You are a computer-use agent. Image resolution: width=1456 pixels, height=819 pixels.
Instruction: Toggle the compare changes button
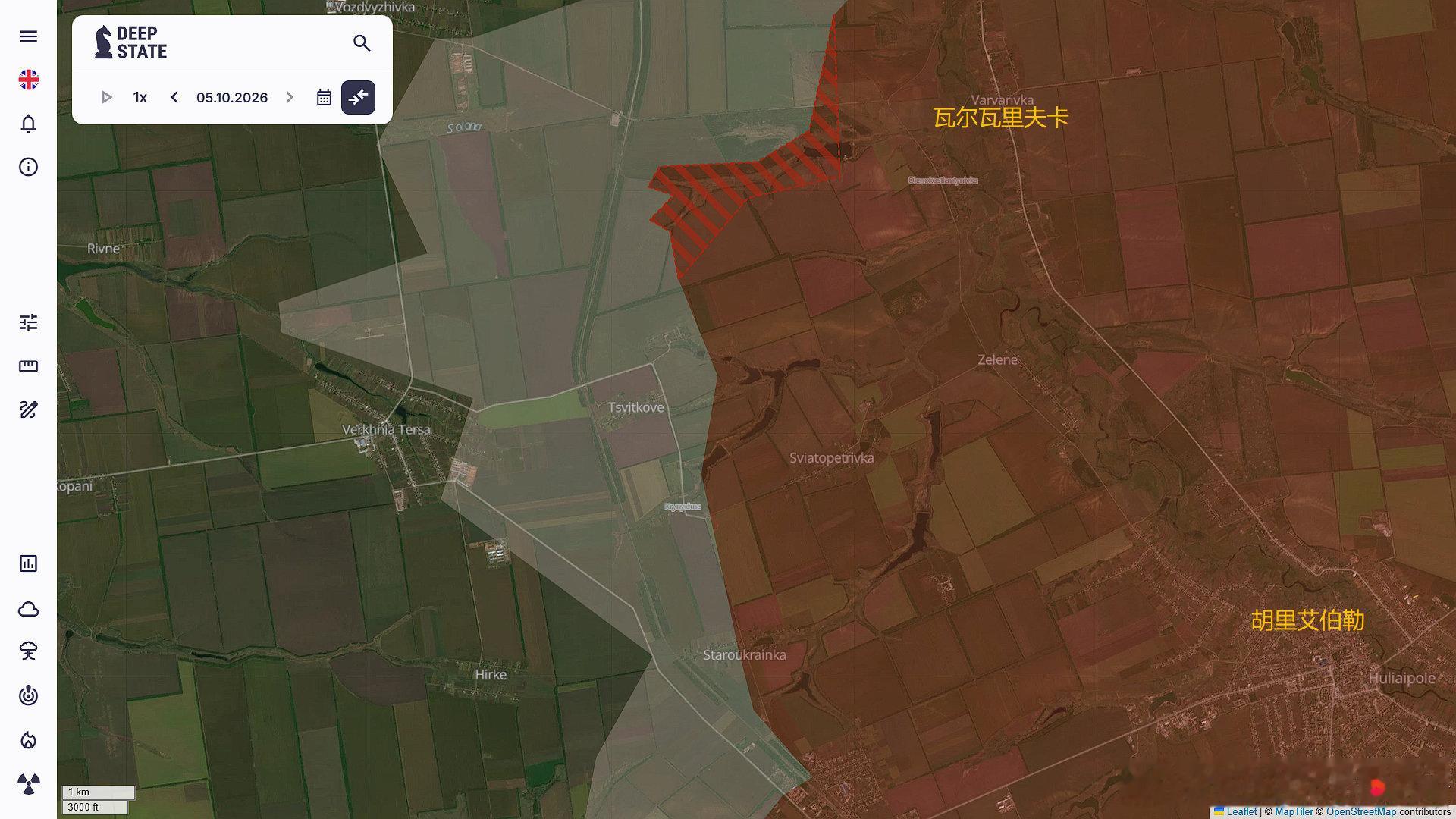(358, 97)
